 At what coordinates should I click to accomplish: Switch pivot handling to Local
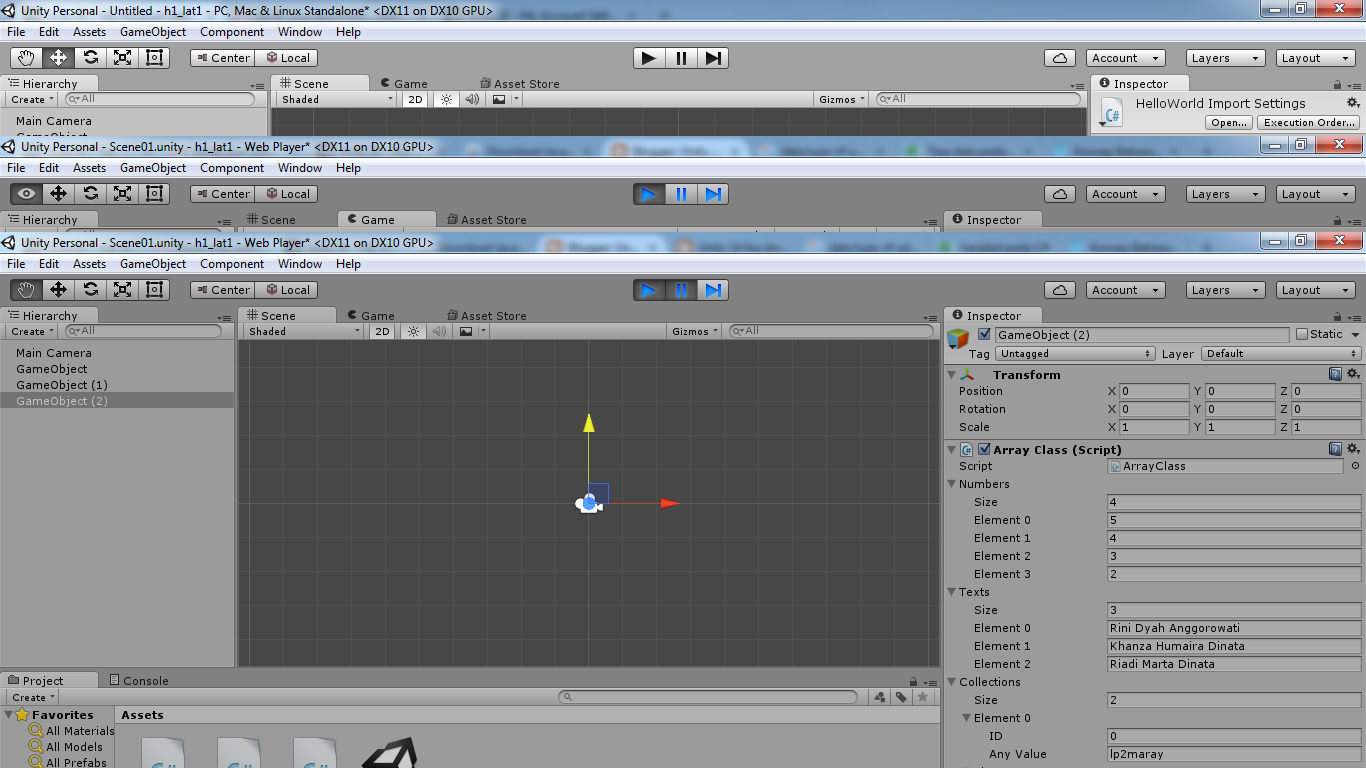pos(288,289)
